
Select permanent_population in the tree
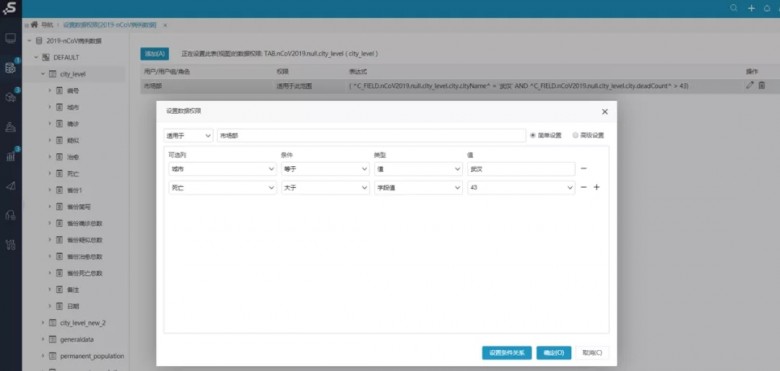[92, 356]
